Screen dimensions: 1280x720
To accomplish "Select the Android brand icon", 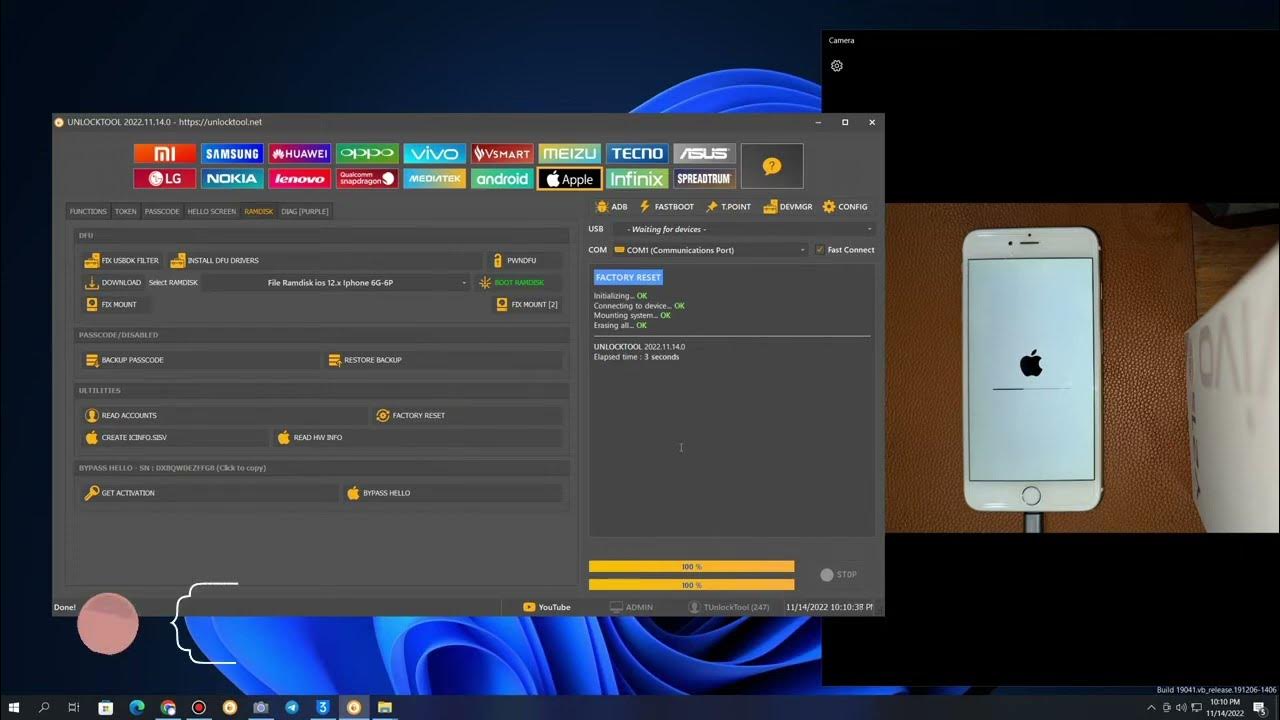I will click(x=502, y=179).
